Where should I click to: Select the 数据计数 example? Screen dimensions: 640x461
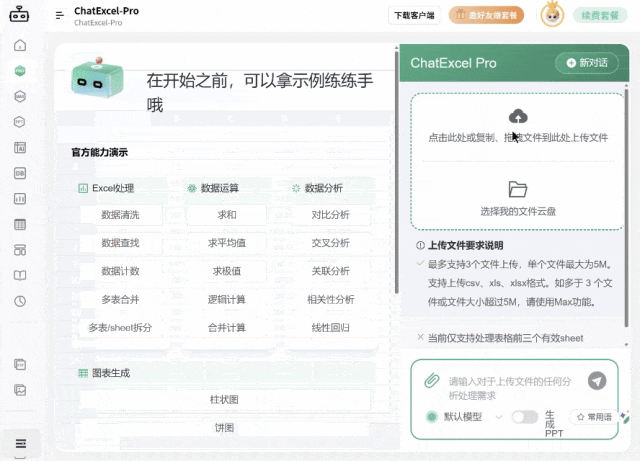(120, 271)
